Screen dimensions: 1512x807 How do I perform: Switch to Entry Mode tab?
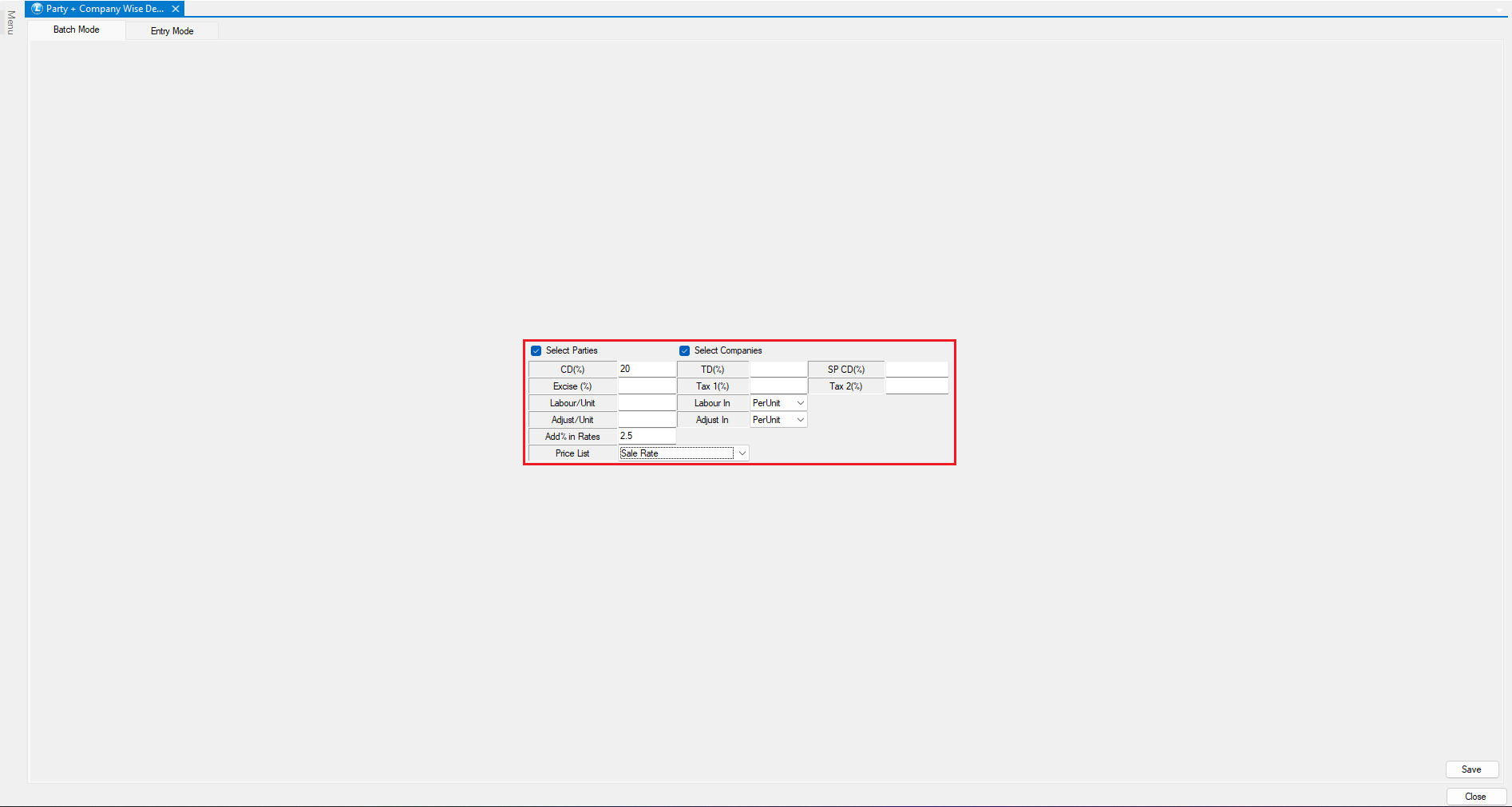172,31
